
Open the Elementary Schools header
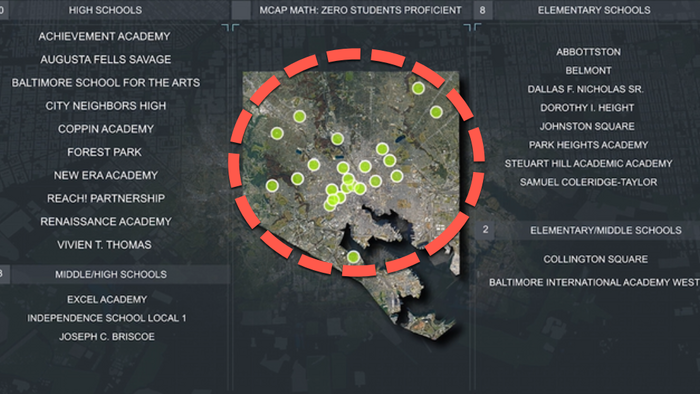click(x=594, y=10)
